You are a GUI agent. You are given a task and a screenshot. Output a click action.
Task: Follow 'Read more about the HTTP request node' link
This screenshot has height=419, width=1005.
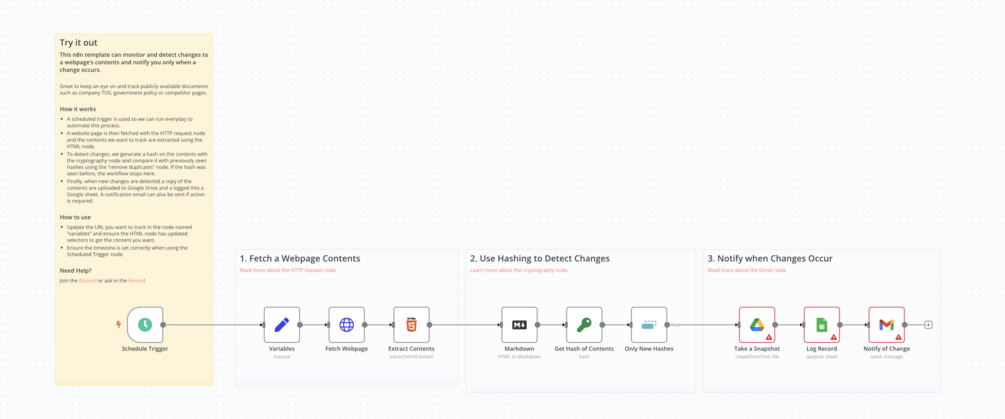point(288,270)
